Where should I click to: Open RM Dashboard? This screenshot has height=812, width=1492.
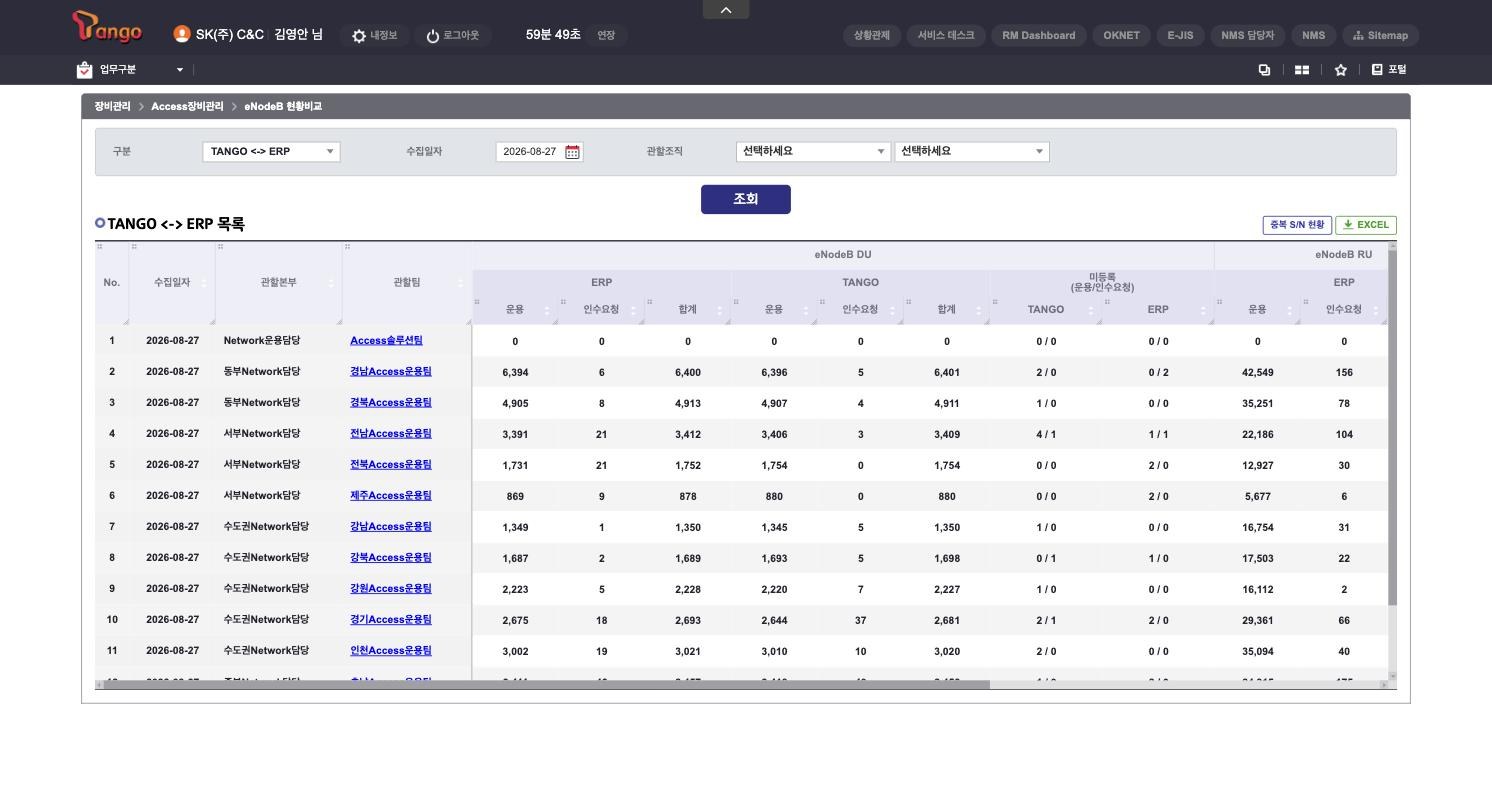tap(1039, 36)
